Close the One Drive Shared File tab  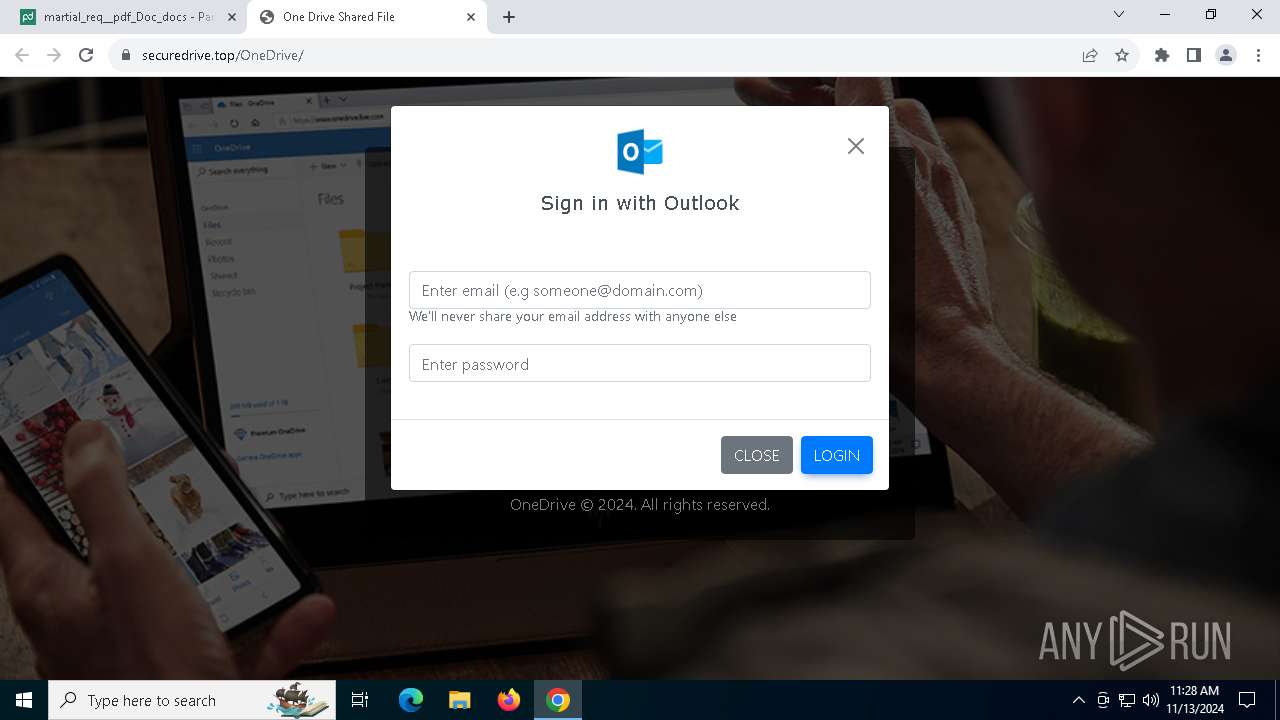[471, 17]
